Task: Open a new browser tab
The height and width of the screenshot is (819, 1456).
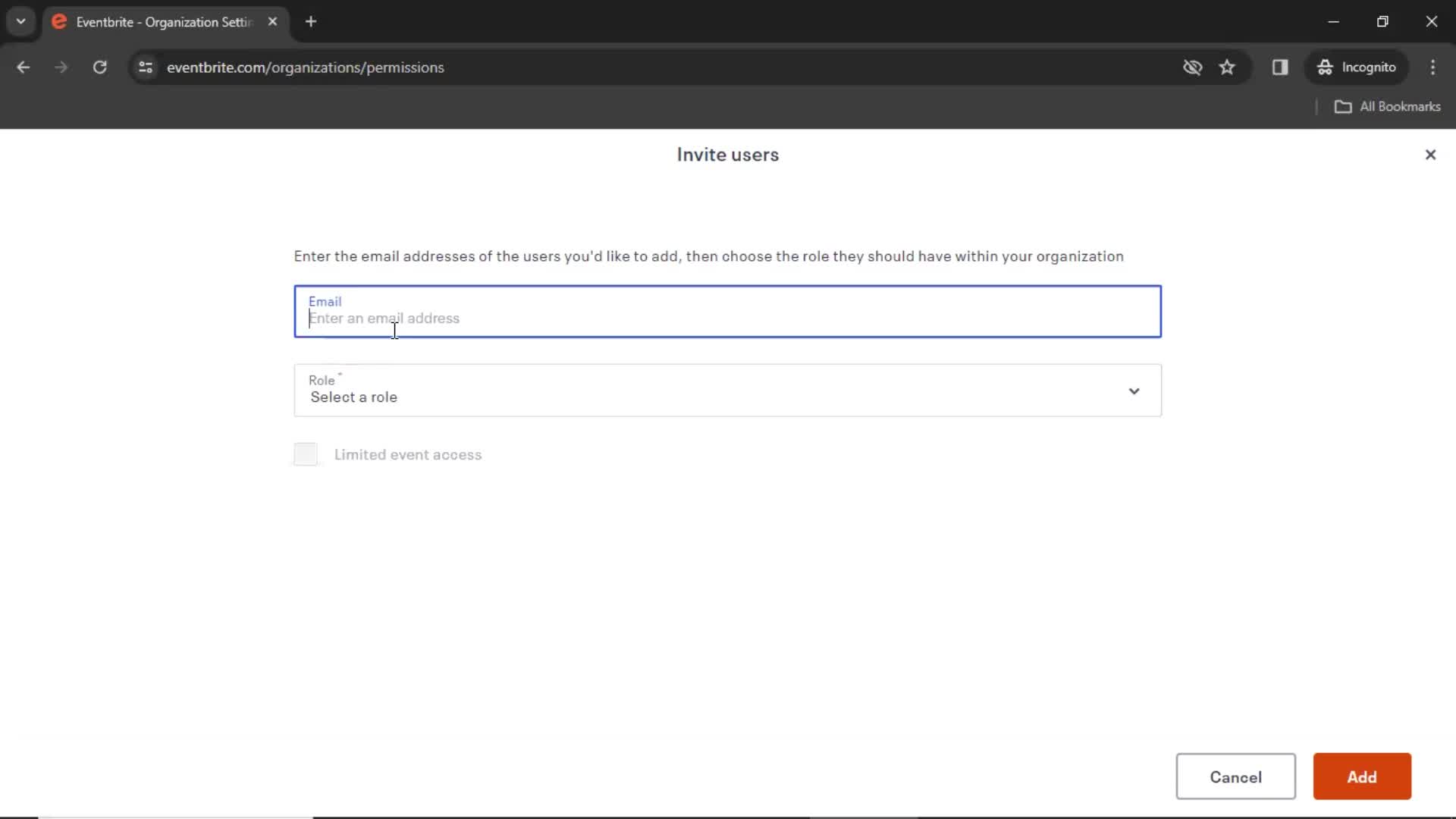Action: (311, 22)
